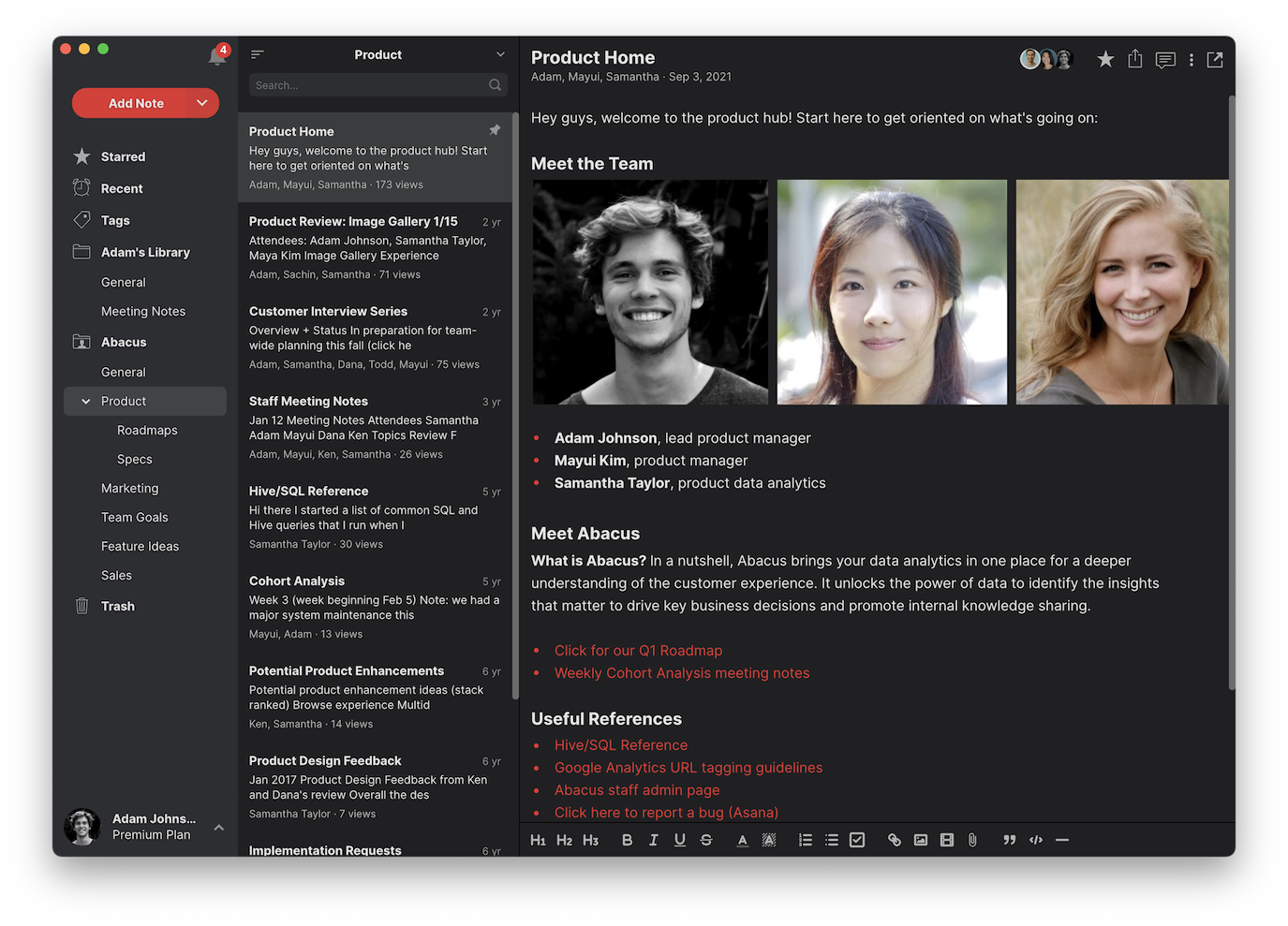Open the Abacus staff admin page link

(x=637, y=790)
